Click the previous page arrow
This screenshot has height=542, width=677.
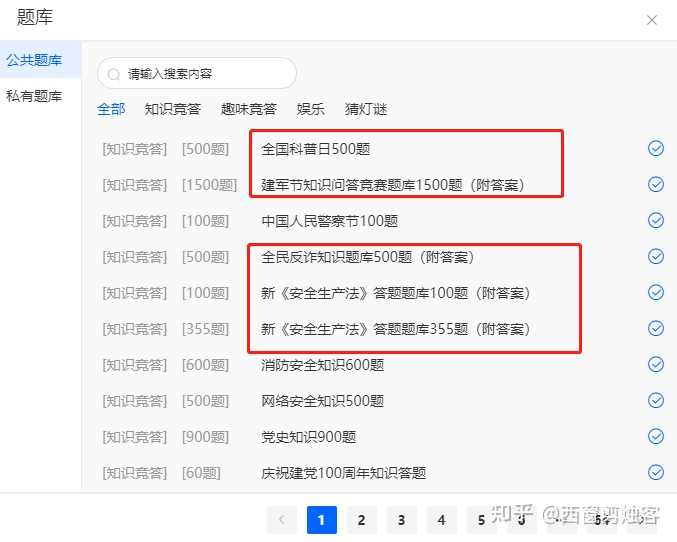pyautogui.click(x=282, y=520)
